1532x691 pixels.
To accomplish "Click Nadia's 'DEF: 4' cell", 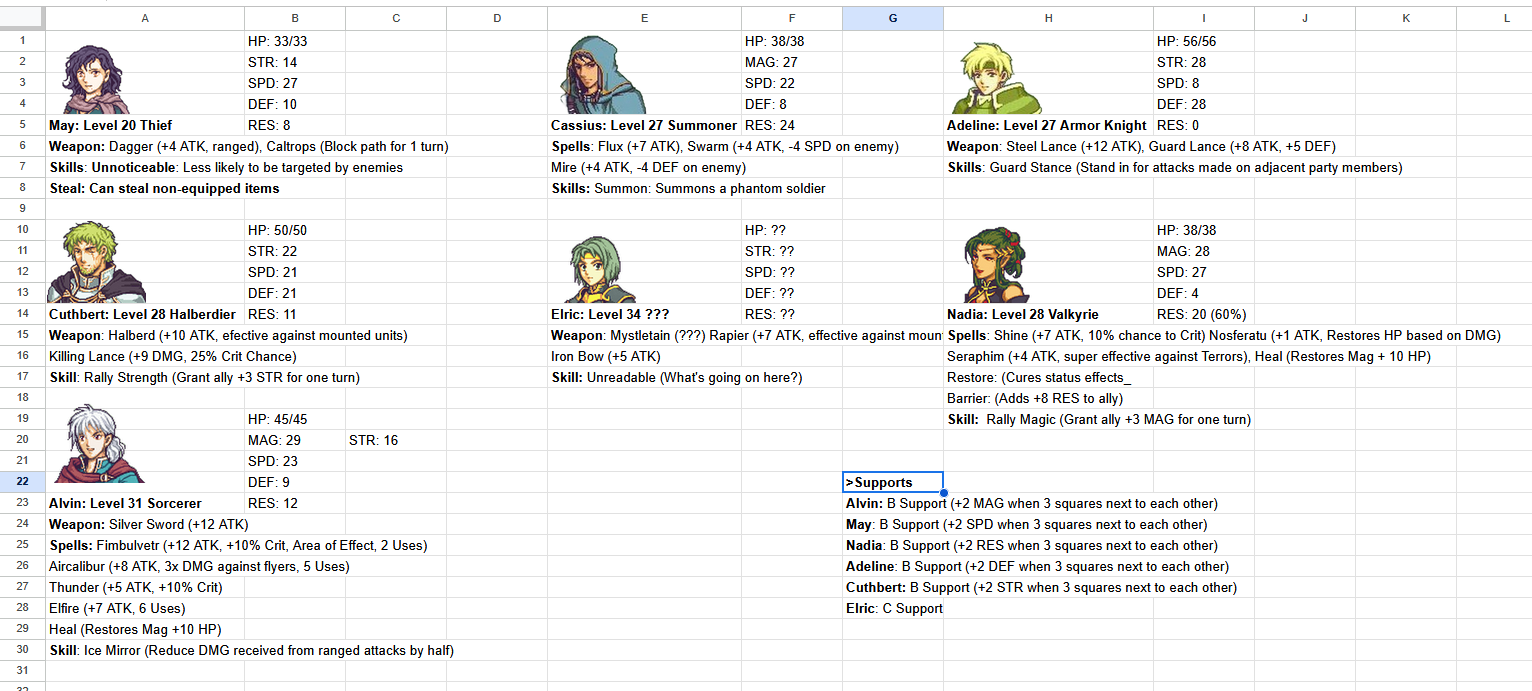I will coord(1203,293).
